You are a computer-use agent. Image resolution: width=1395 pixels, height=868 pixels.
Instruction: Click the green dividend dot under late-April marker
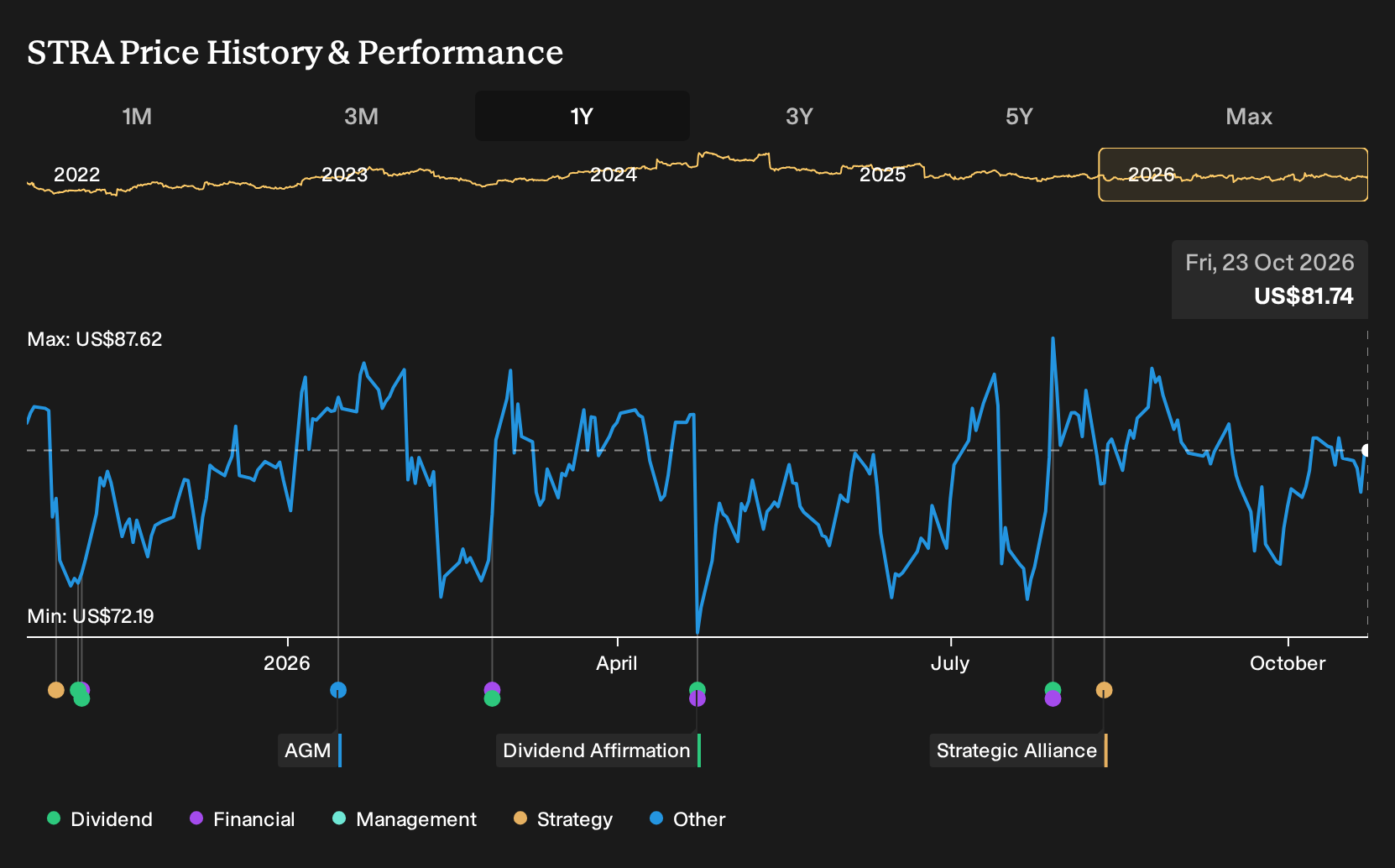(697, 689)
